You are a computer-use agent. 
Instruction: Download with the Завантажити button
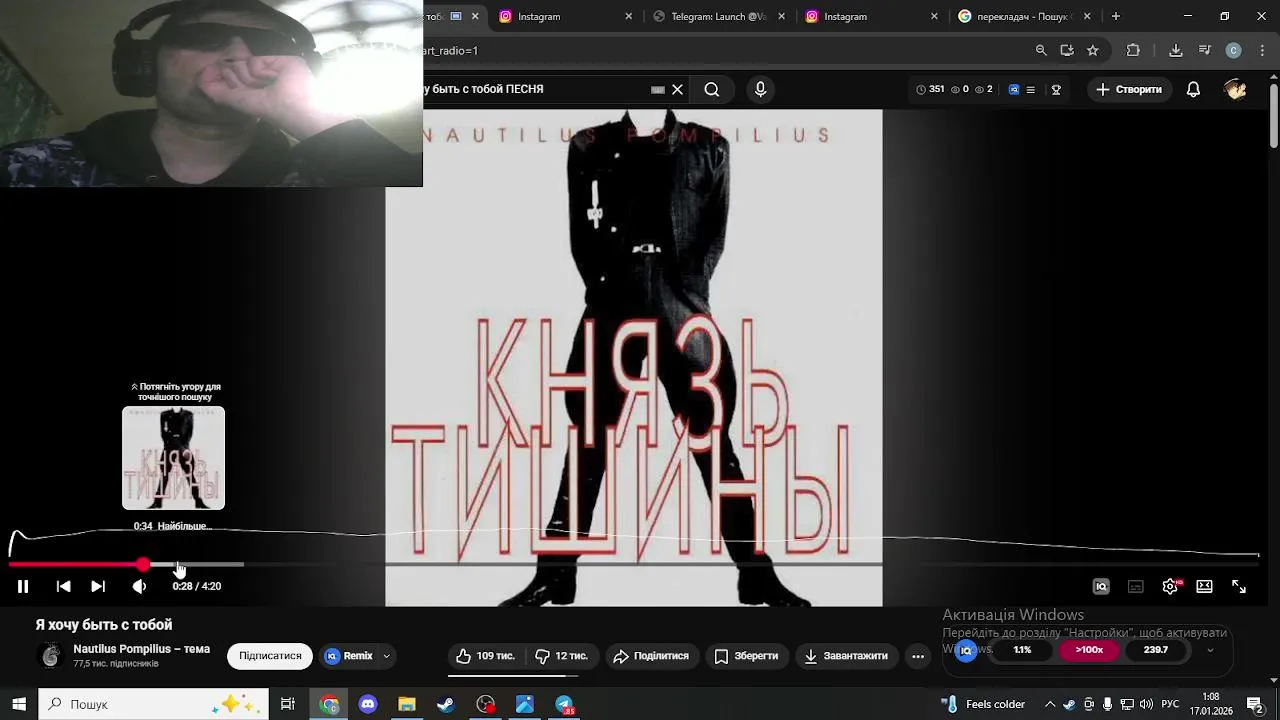pos(846,656)
